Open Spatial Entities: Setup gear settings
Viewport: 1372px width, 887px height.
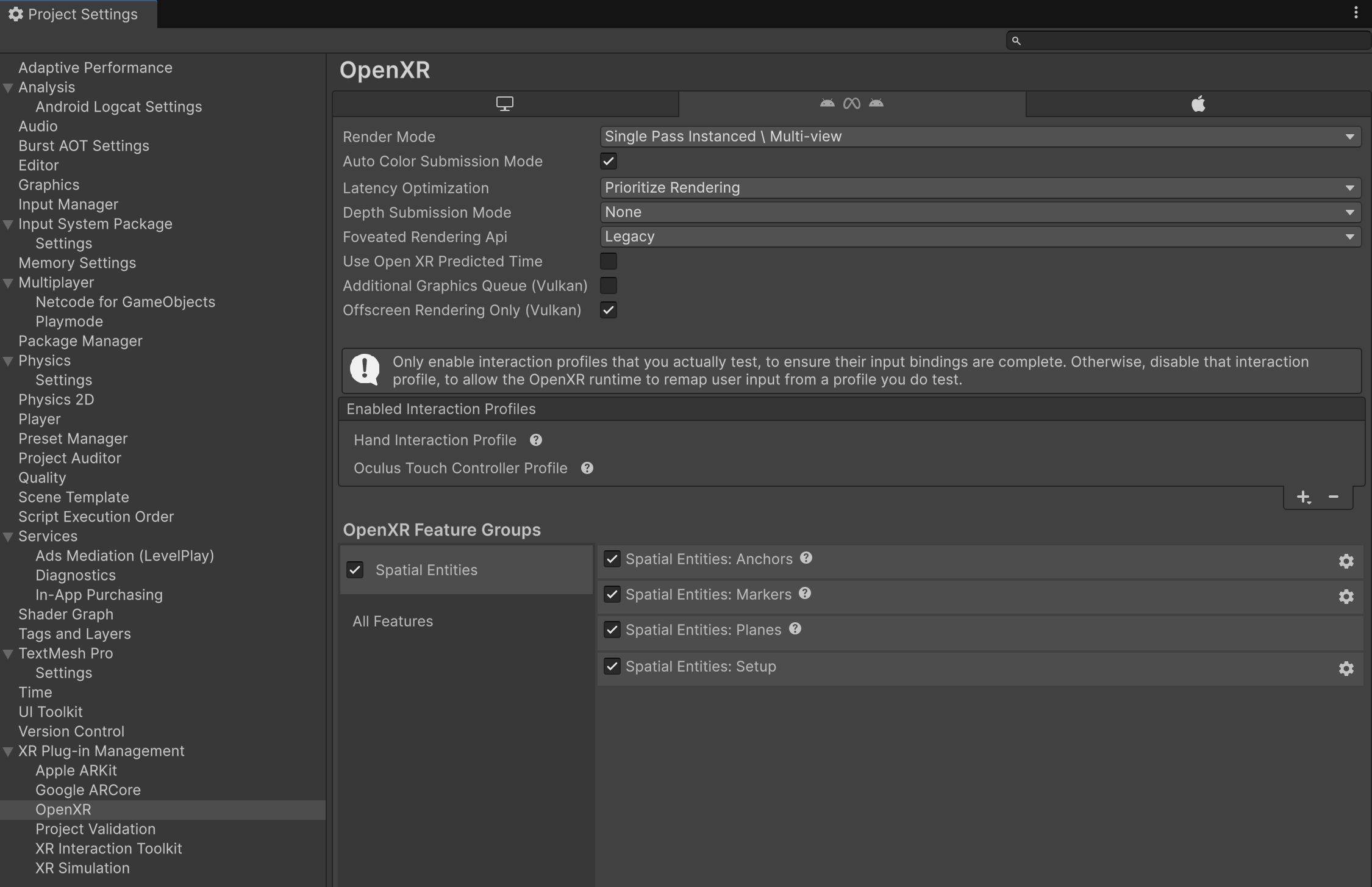click(x=1346, y=669)
